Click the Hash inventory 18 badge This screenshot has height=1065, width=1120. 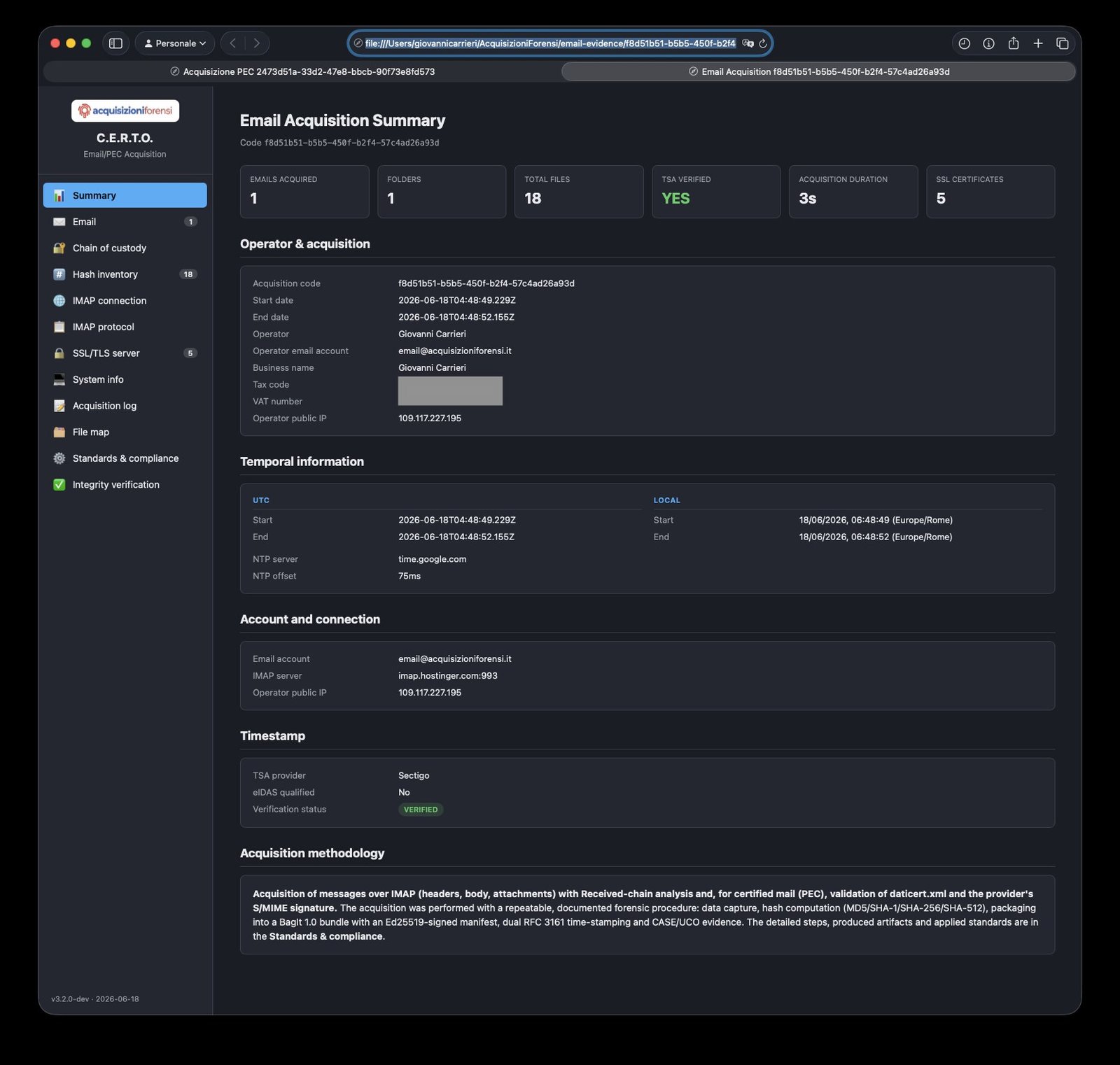pyautogui.click(x=188, y=274)
